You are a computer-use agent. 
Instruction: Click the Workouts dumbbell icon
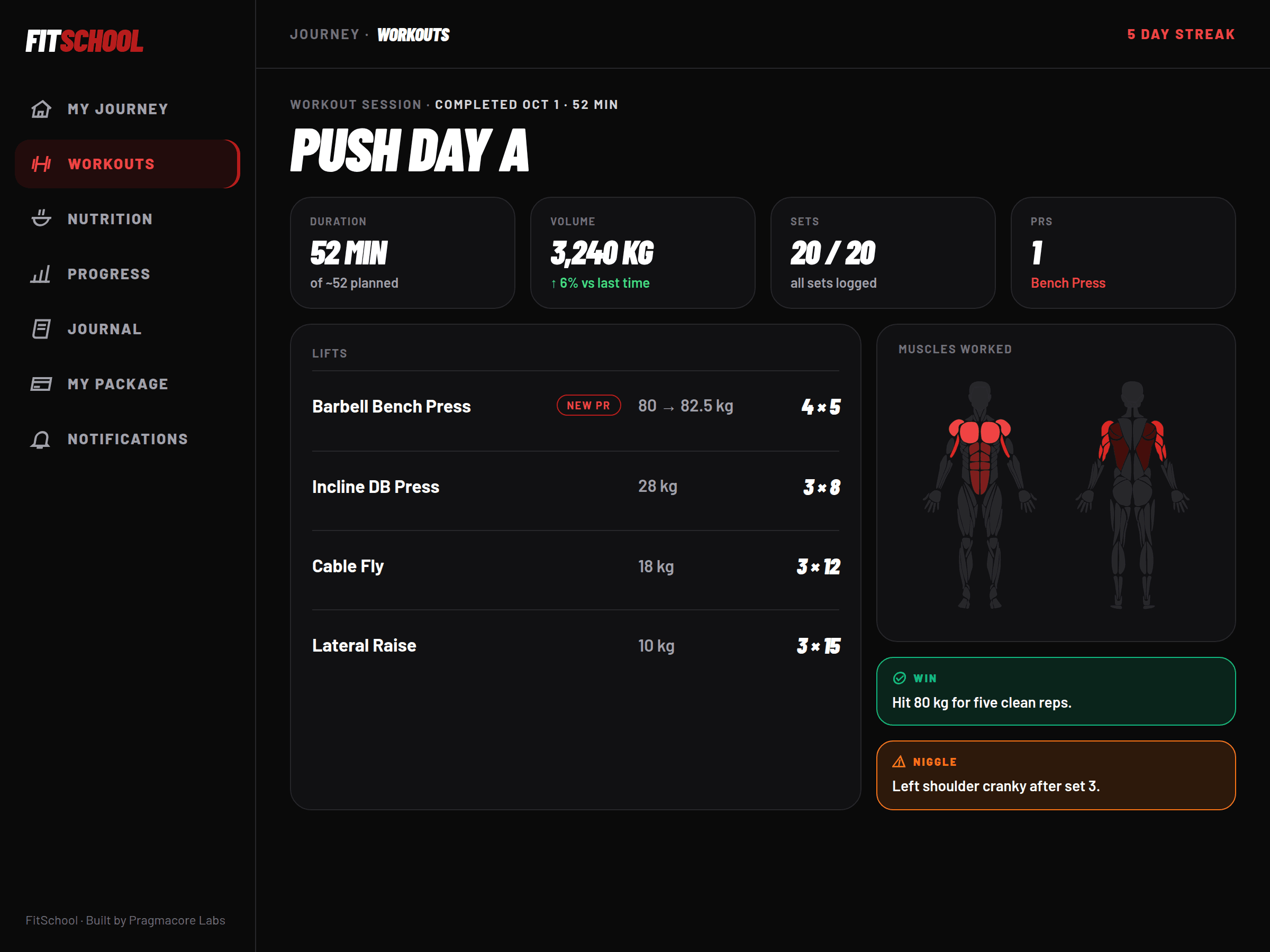[41, 164]
